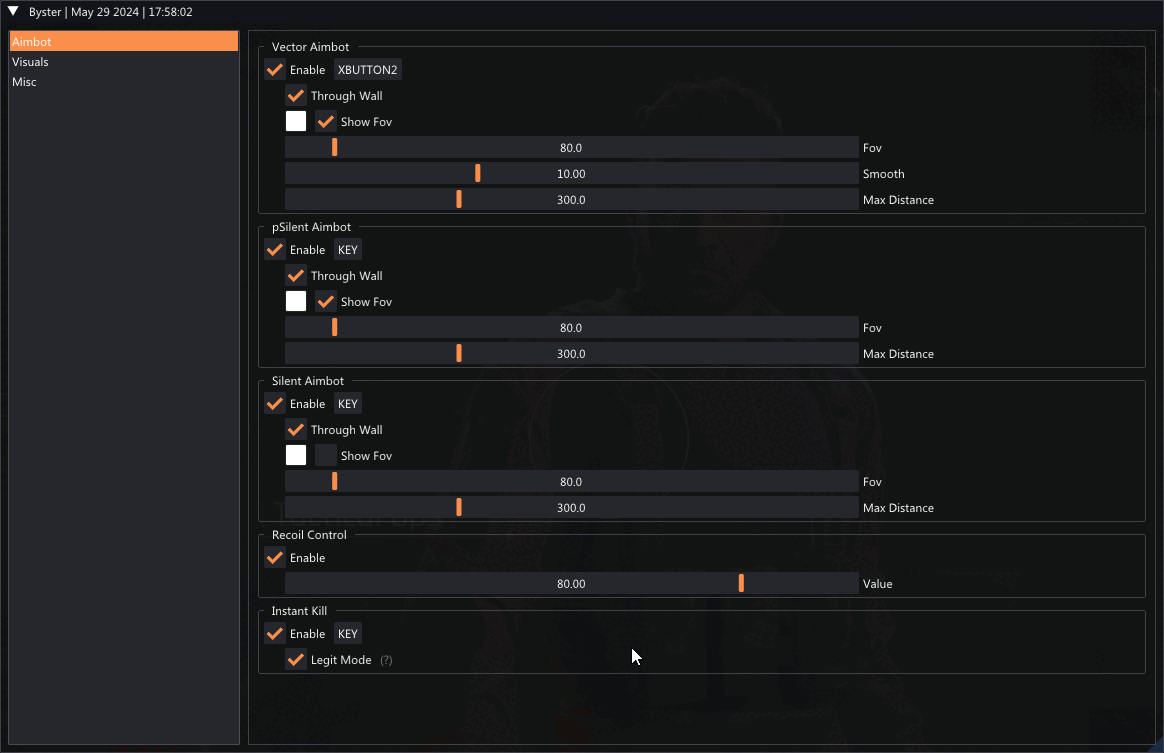Click the pSilent Aimbot section heading
The width and height of the screenshot is (1164, 753).
point(311,226)
